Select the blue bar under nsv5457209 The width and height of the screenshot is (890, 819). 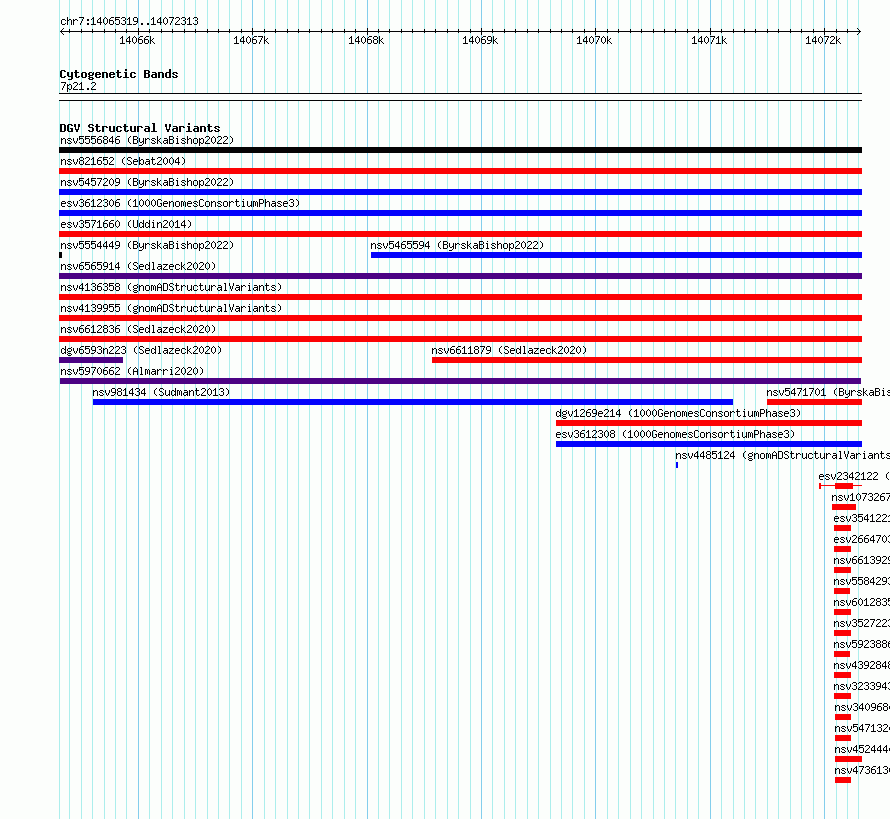[460, 192]
